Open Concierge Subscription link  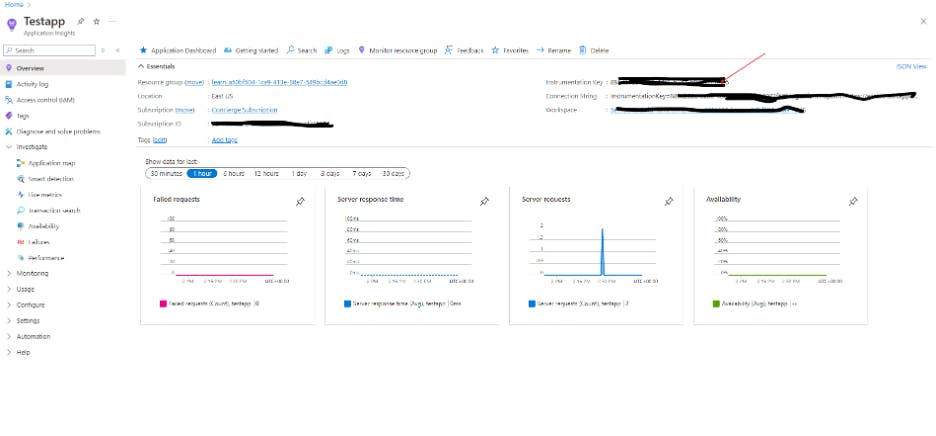pyautogui.click(x=244, y=110)
